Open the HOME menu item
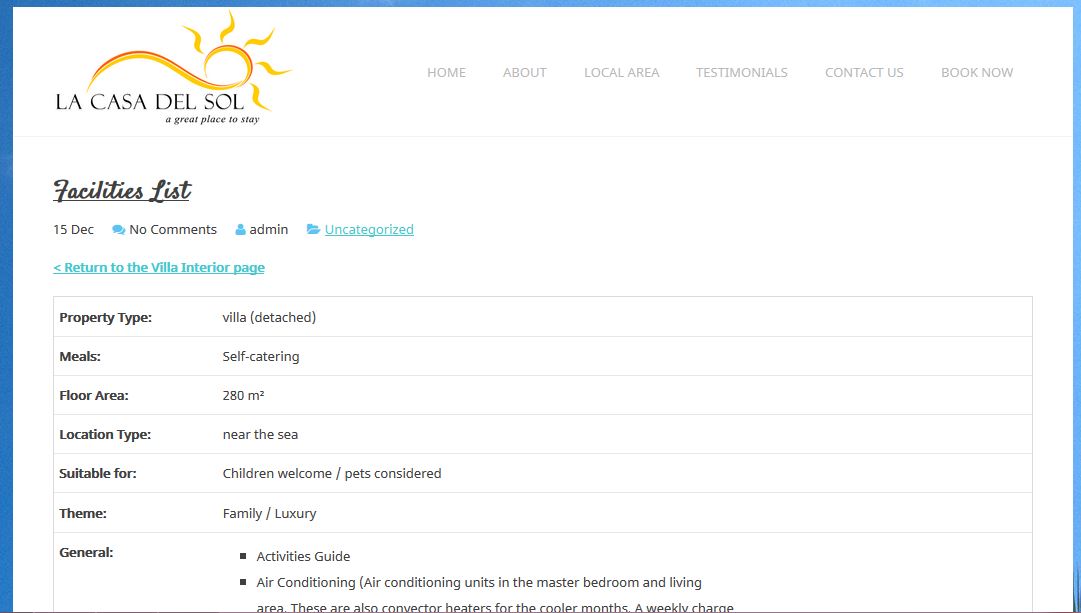 pyautogui.click(x=447, y=72)
